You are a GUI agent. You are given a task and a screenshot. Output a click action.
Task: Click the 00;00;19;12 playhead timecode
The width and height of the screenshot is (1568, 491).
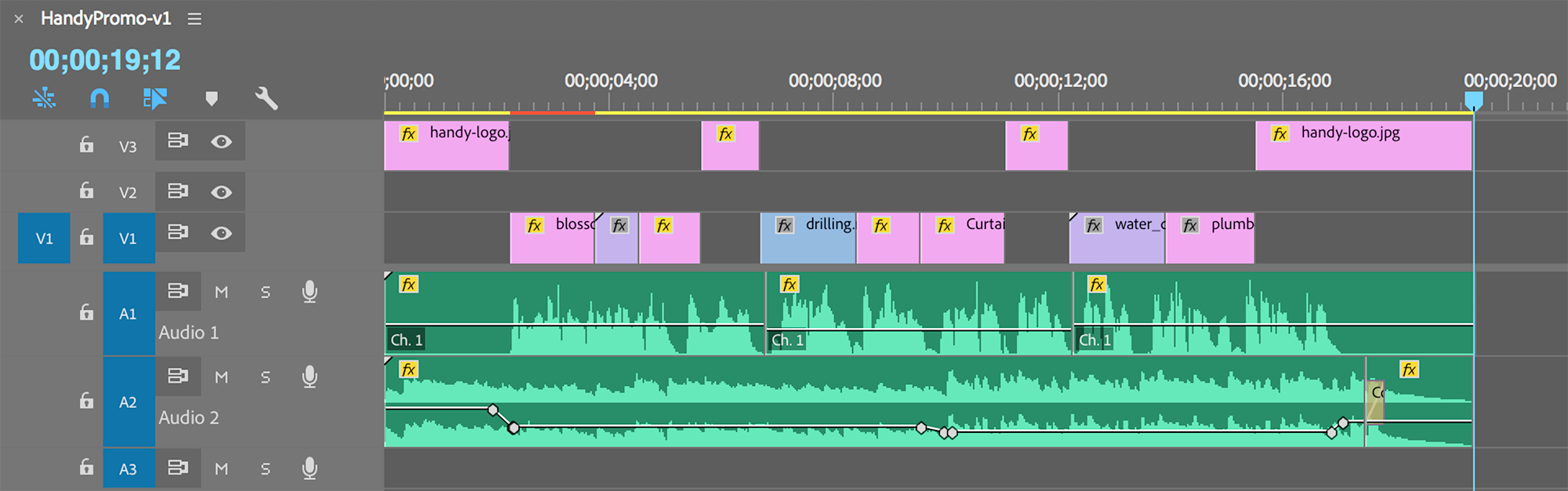(105, 60)
